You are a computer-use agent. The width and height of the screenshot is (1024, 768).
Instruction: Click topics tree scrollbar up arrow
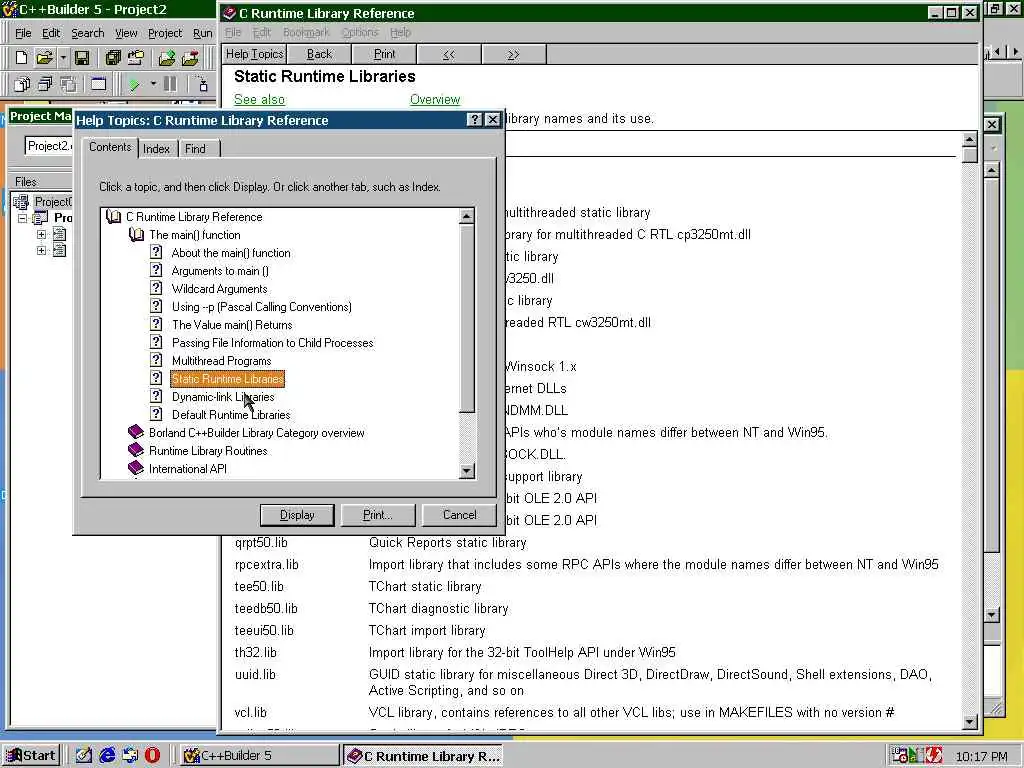point(466,216)
